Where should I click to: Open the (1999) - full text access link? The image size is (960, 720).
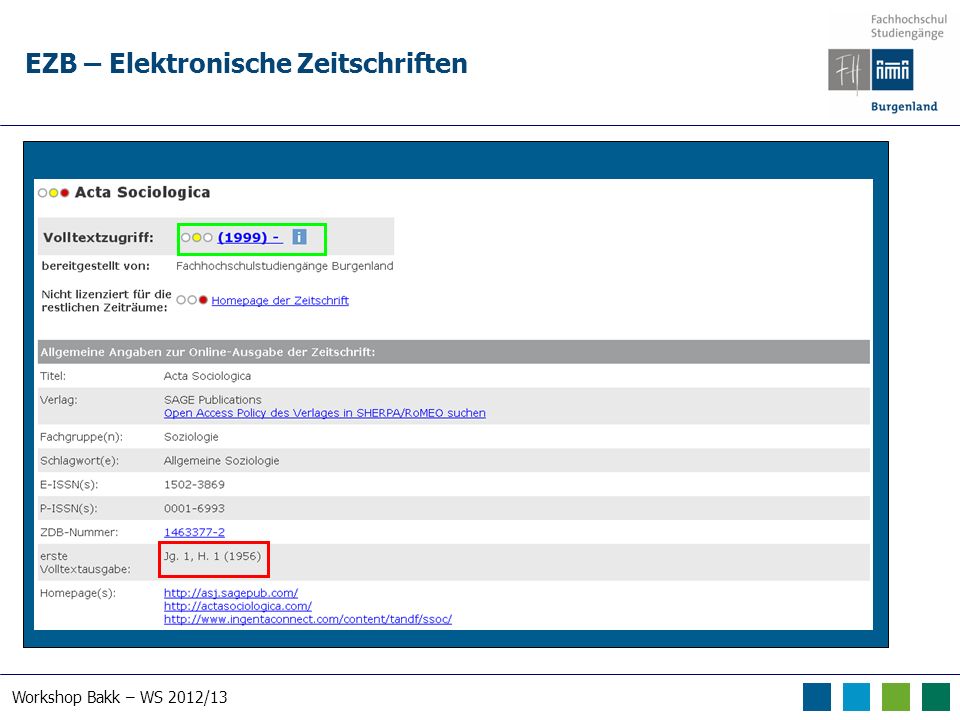point(250,238)
